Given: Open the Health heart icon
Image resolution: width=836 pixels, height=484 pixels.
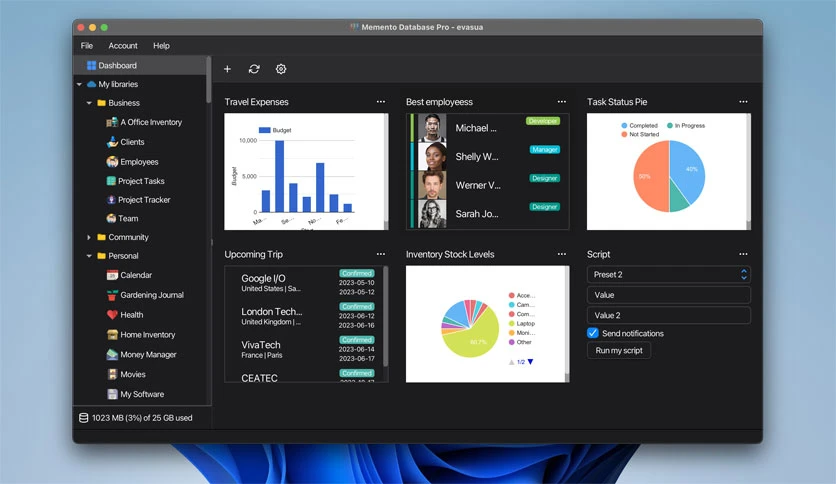Looking at the screenshot, I should [x=112, y=314].
